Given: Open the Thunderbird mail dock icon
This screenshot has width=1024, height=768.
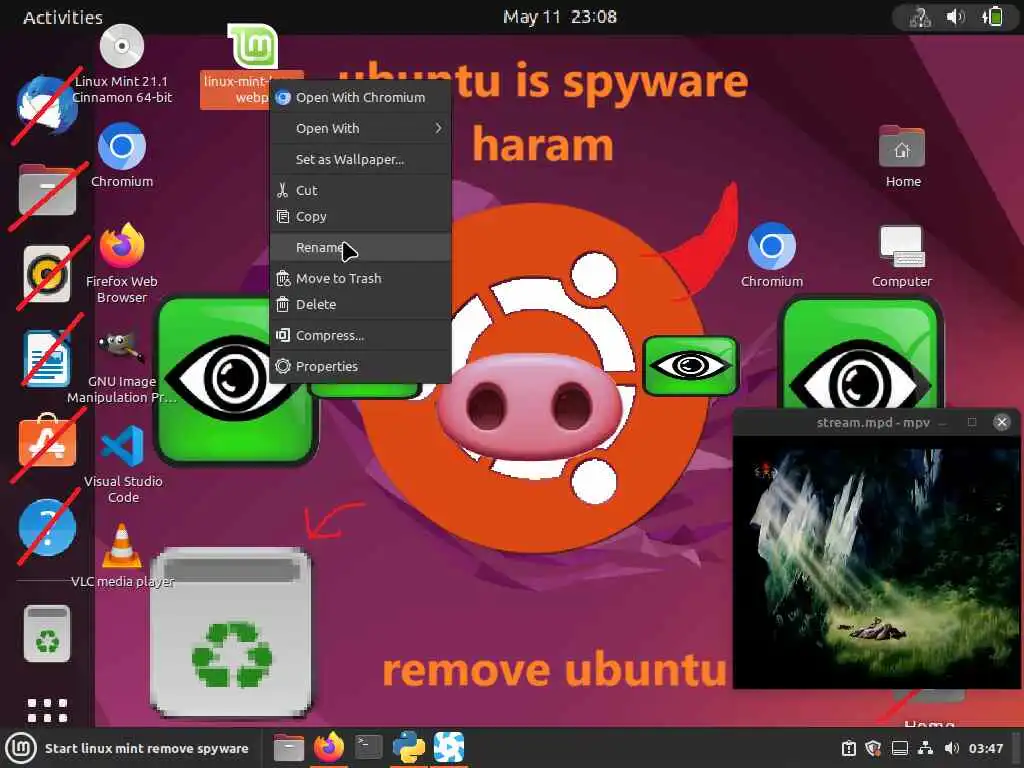Looking at the screenshot, I should point(46,106).
